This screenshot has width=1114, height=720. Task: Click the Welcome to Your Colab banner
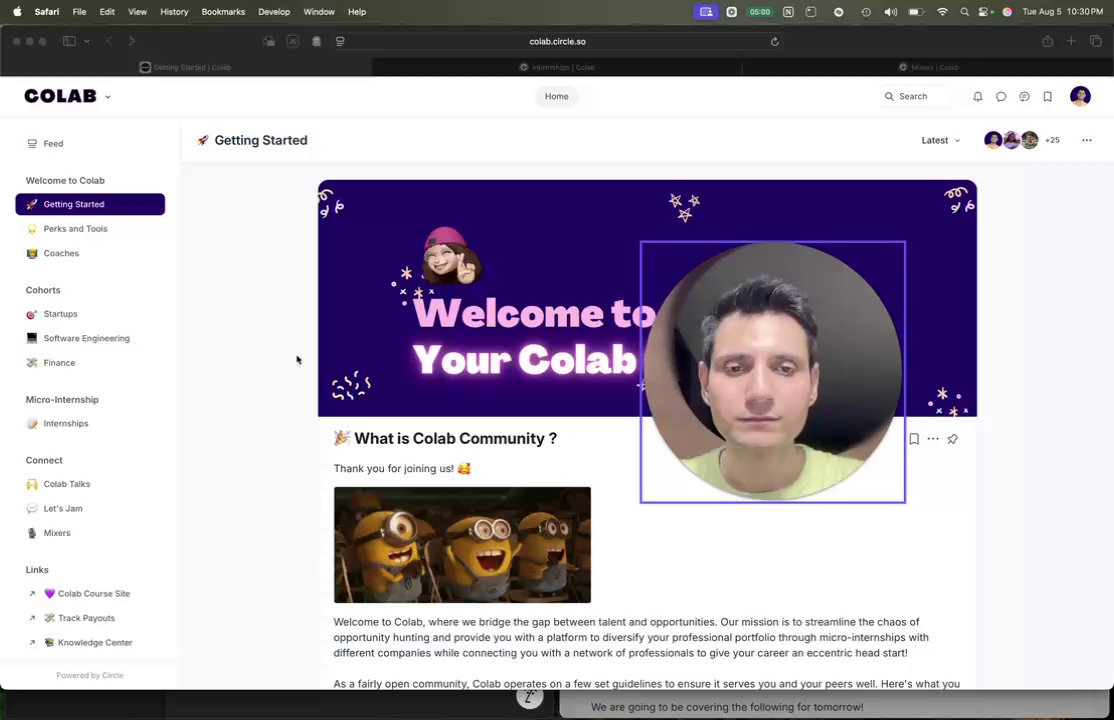[x=647, y=298]
